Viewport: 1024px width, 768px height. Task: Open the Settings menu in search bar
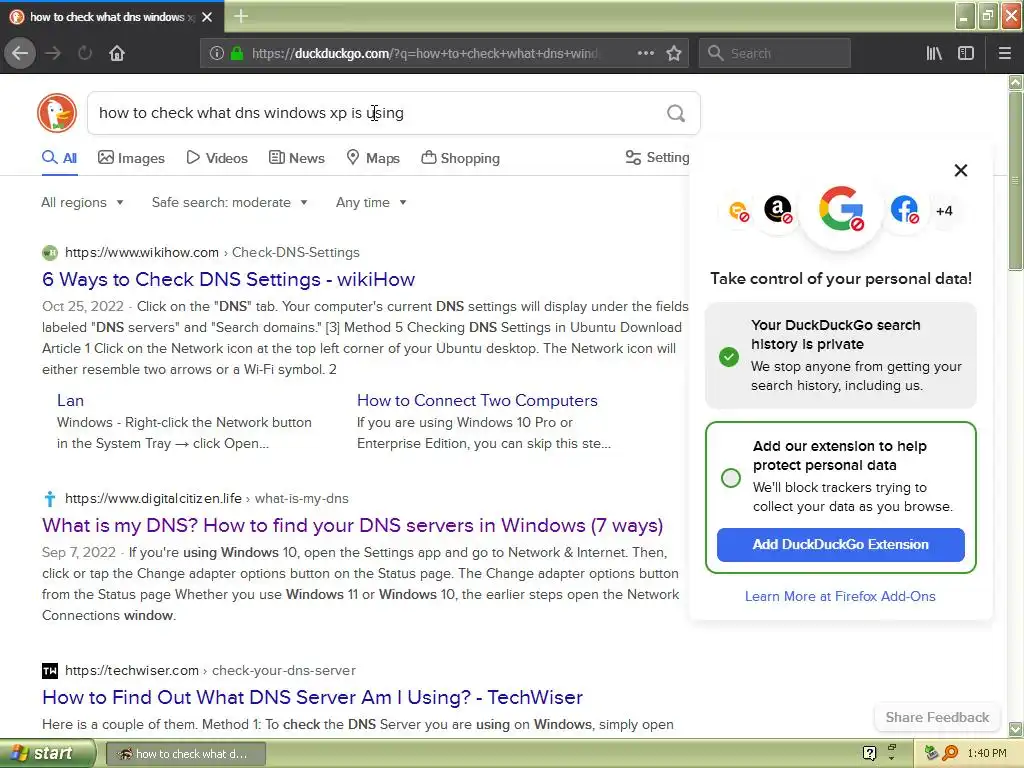657,157
